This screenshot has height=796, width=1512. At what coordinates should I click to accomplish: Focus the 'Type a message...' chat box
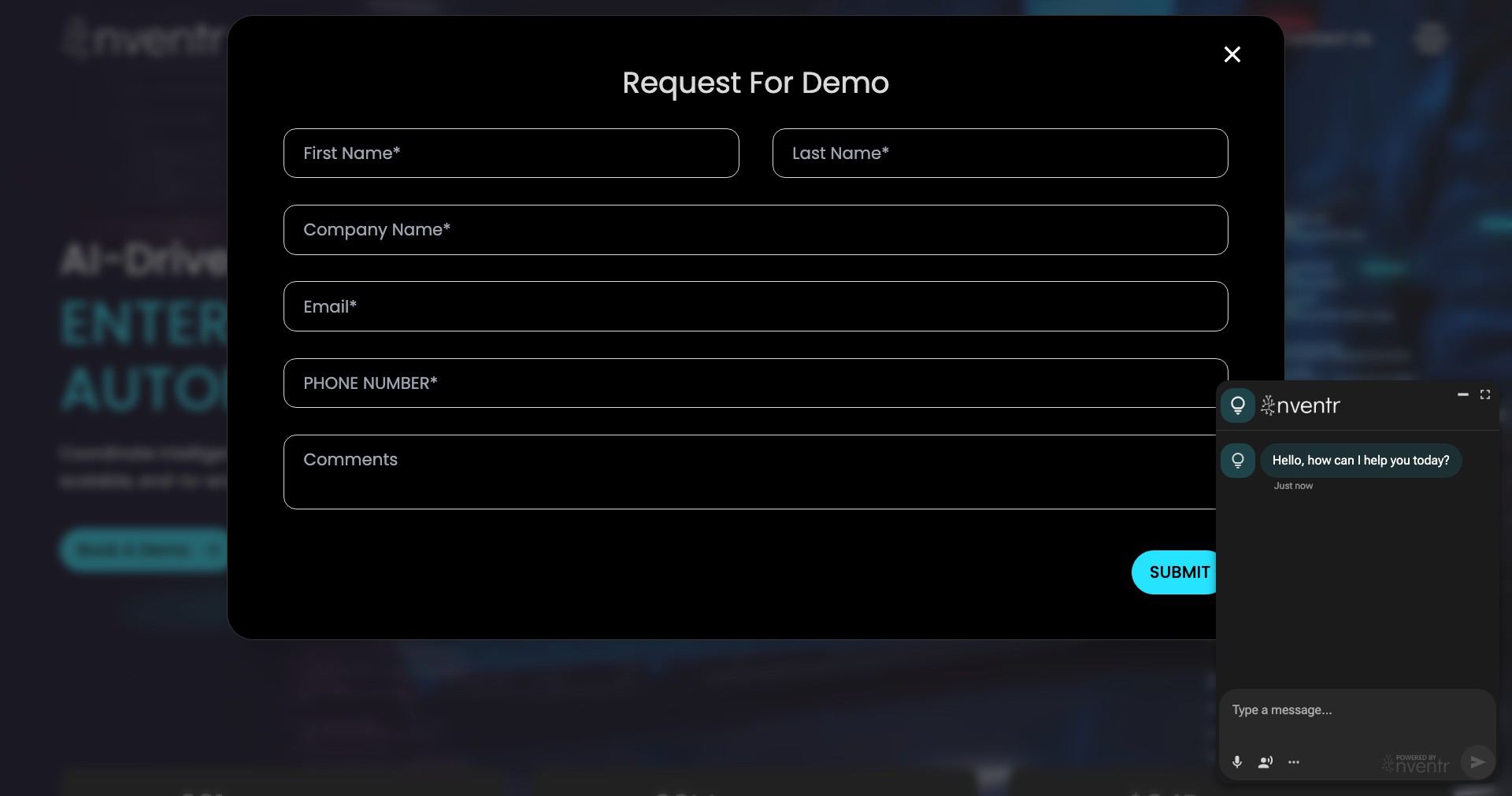(x=1358, y=711)
